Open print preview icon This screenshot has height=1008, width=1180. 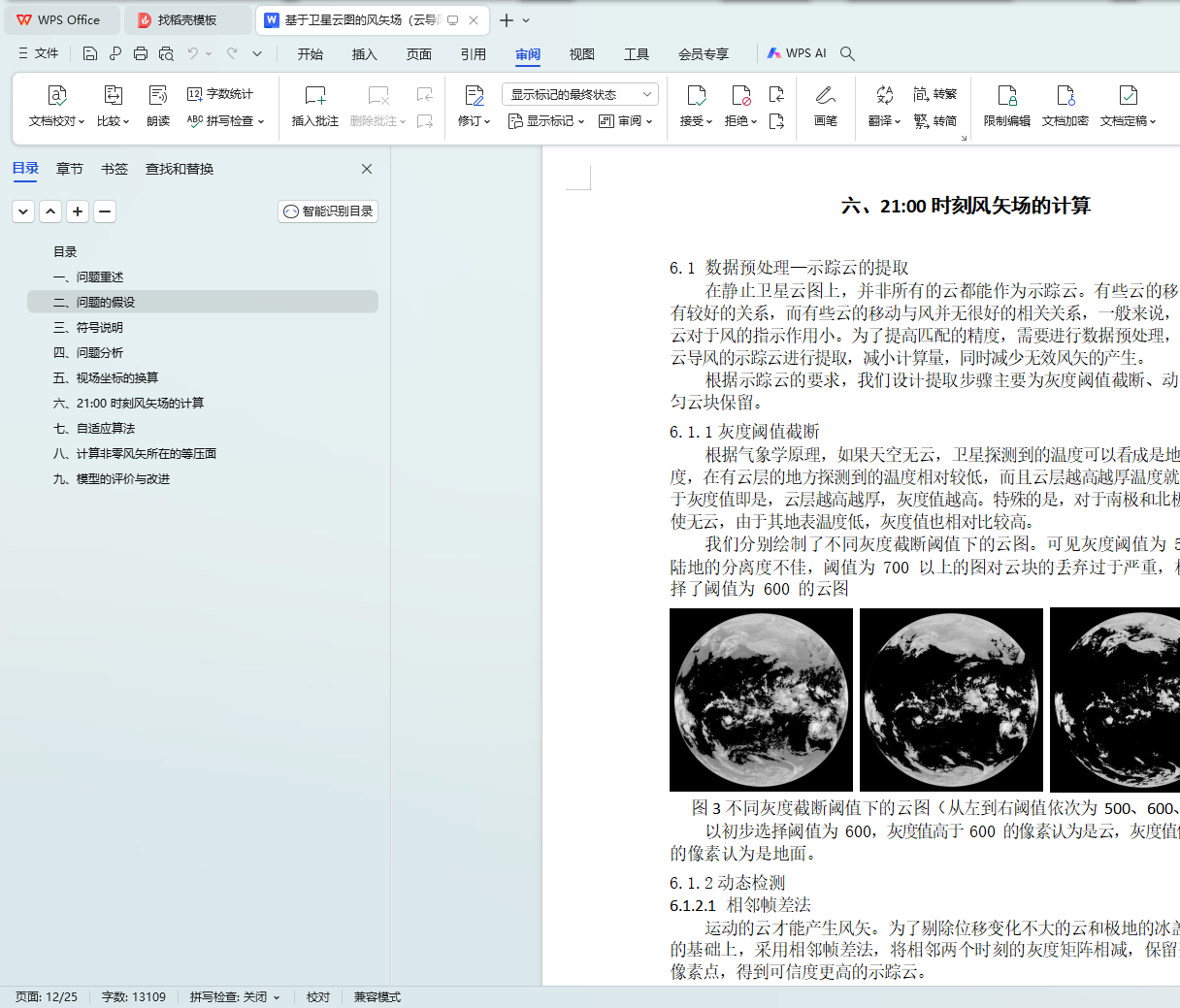click(x=166, y=53)
